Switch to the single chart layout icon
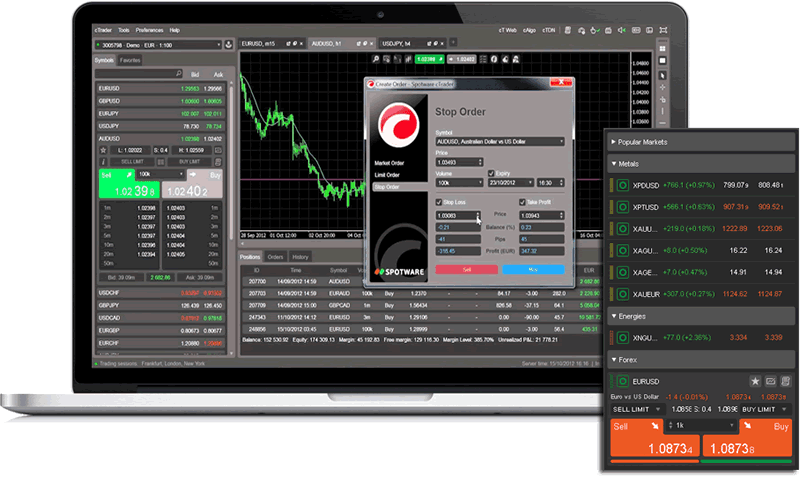Viewport: 800px width, 477px height. point(662,60)
